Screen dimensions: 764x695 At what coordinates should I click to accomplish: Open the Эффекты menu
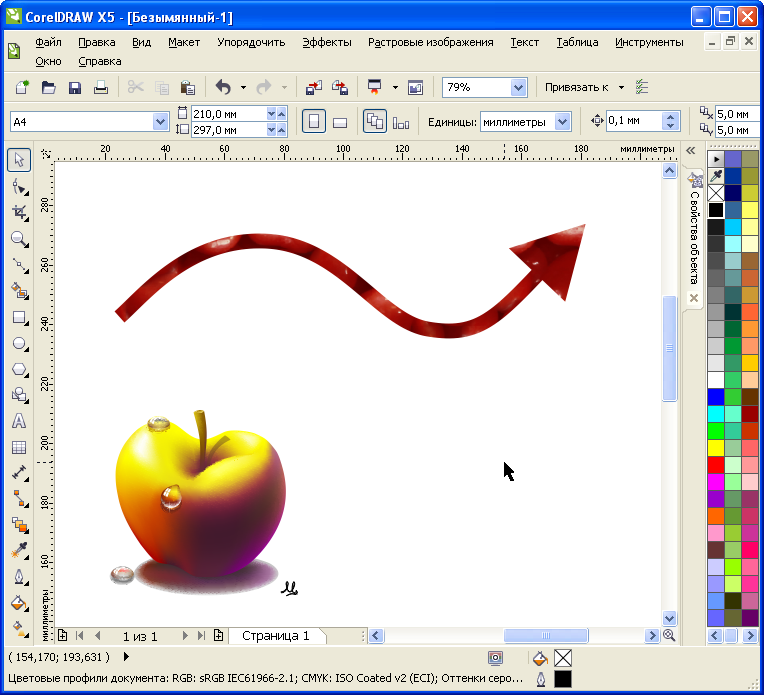coord(326,42)
